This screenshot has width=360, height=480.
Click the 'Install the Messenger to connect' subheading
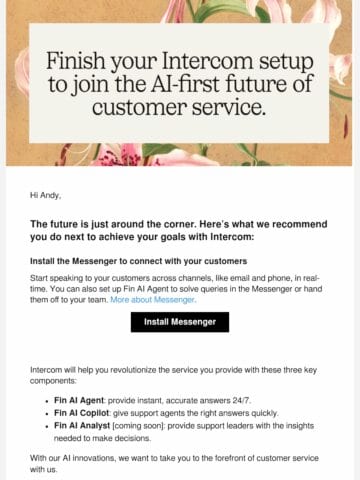pos(138,261)
